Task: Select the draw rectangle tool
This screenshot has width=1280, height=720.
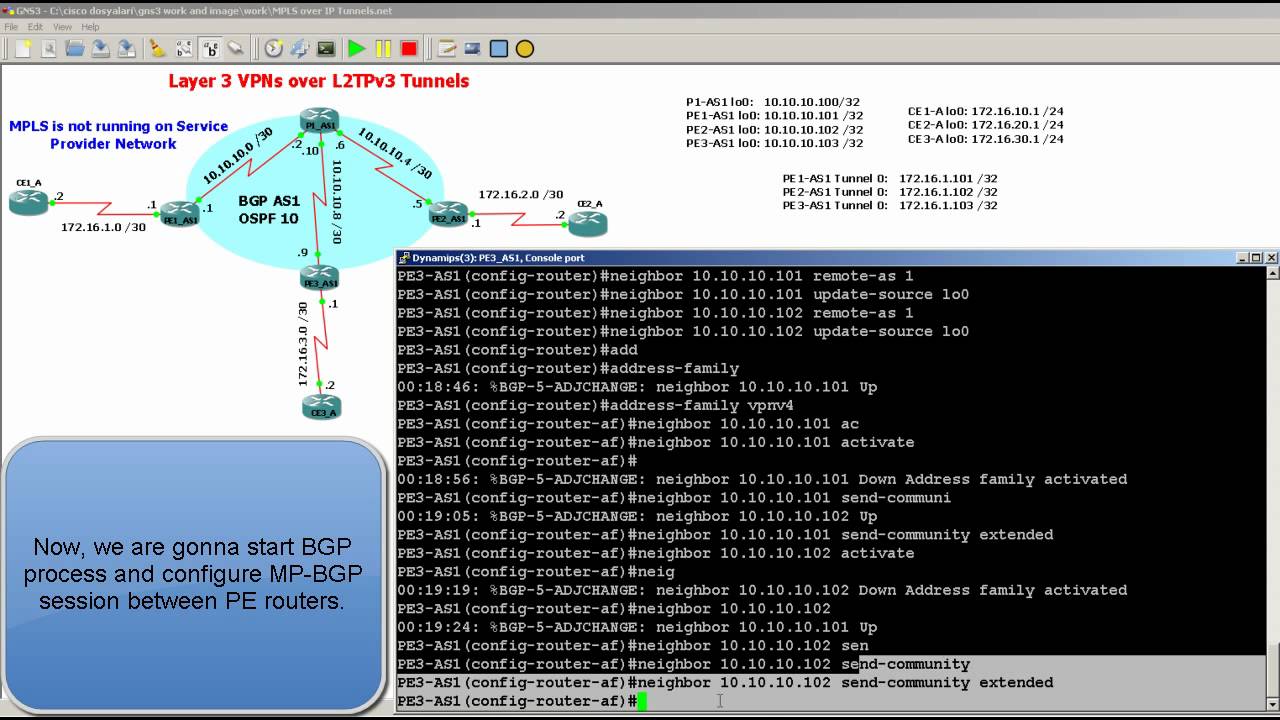Action: pyautogui.click(x=499, y=48)
